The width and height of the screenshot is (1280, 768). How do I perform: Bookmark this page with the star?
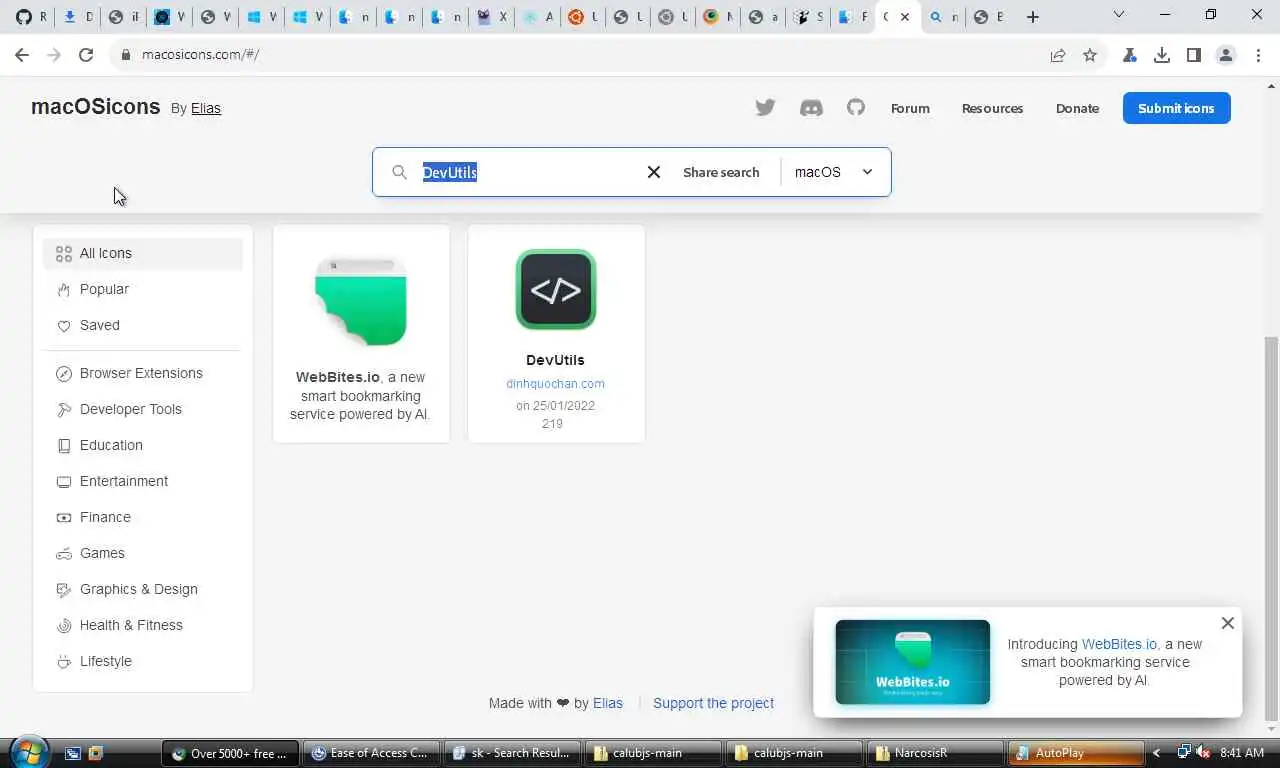point(1090,55)
